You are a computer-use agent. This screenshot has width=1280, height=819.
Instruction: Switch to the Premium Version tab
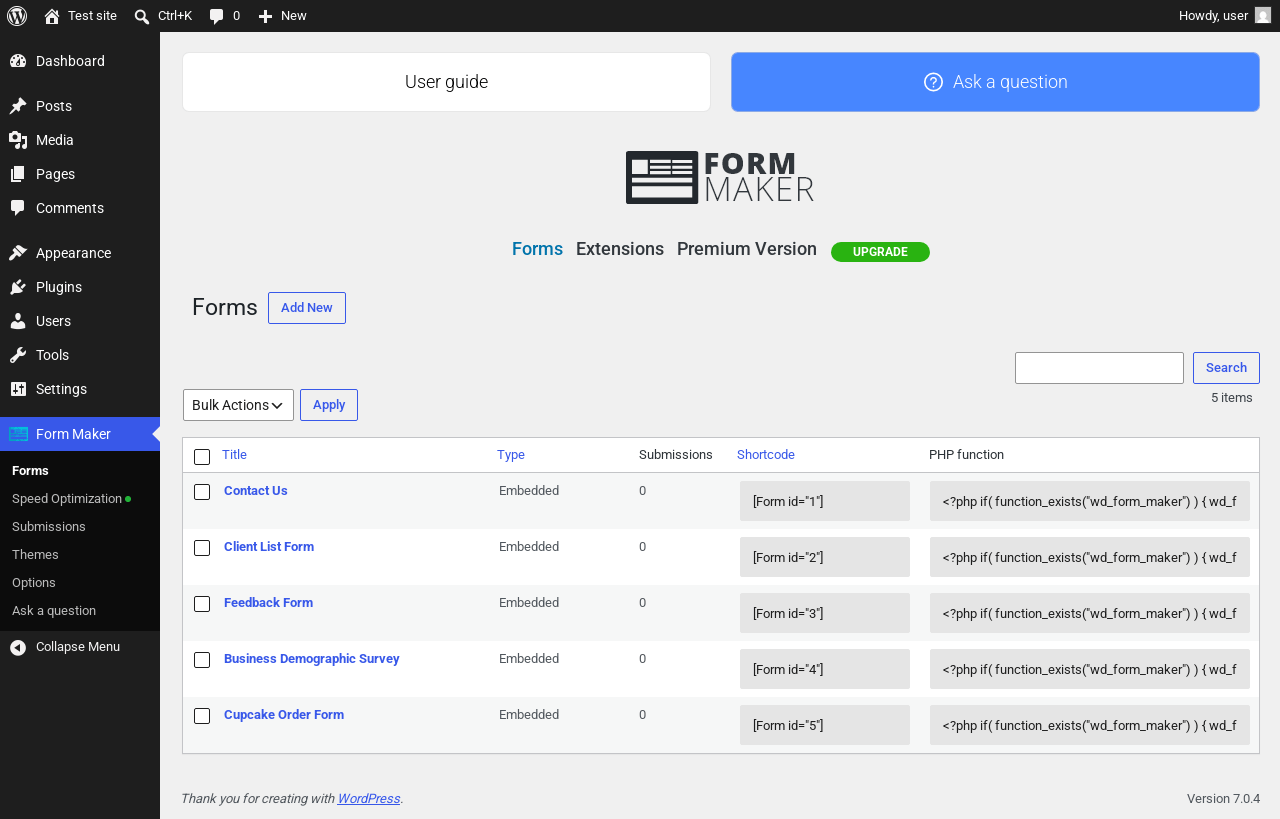coord(747,249)
